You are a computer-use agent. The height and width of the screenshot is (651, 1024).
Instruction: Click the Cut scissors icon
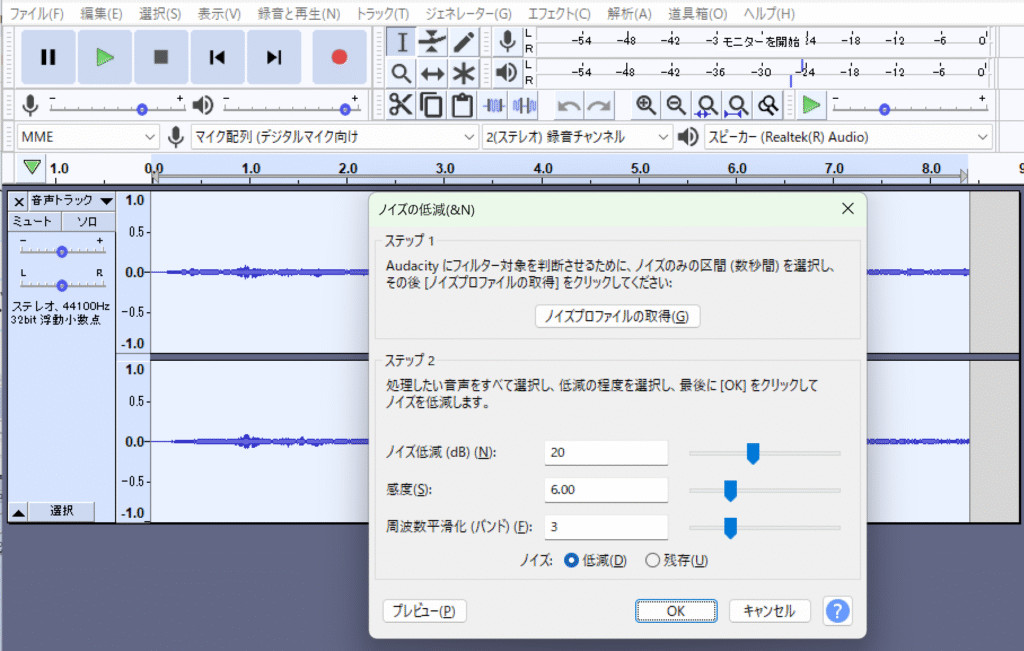pos(401,105)
